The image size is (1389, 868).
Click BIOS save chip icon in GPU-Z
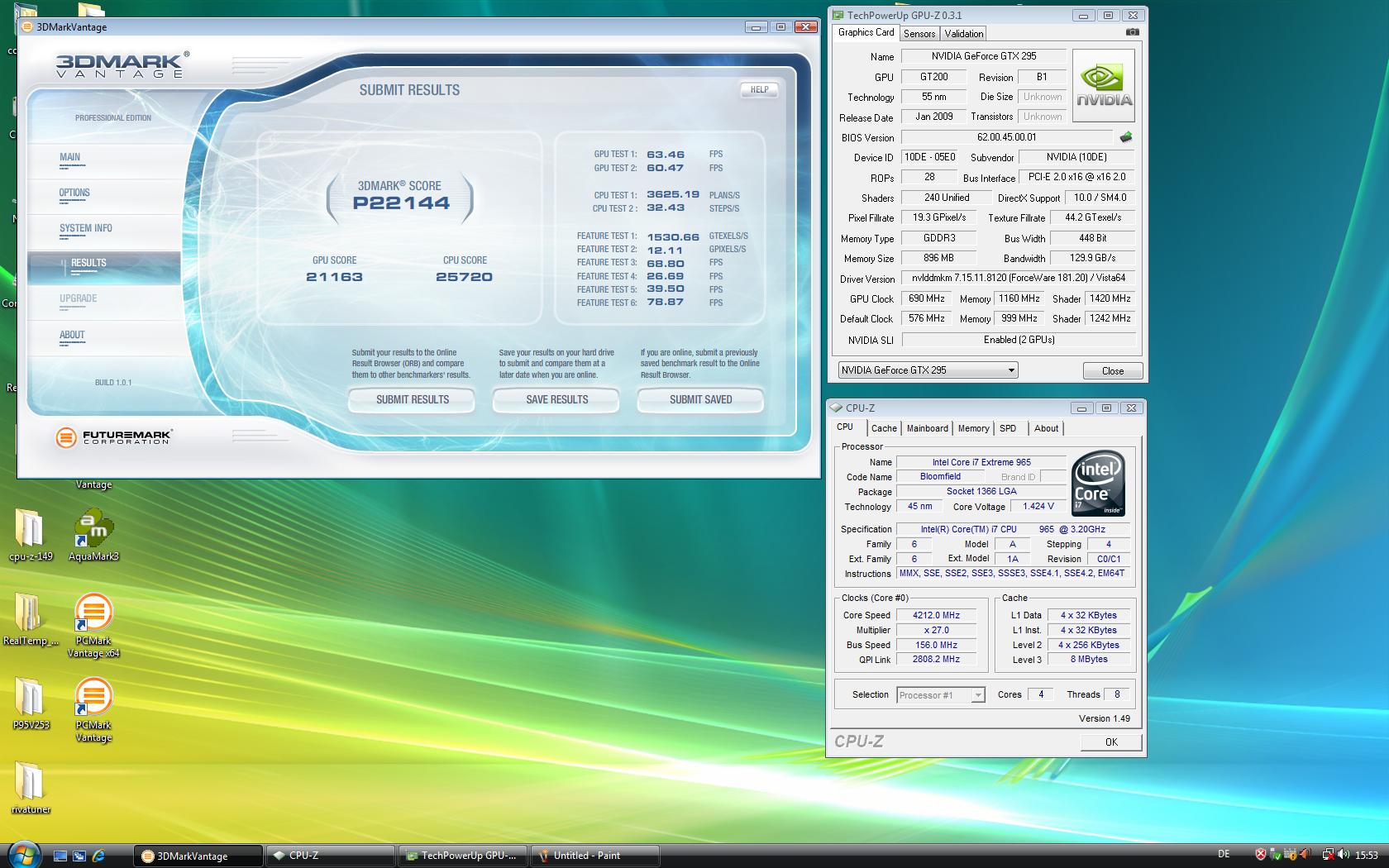[x=1125, y=137]
